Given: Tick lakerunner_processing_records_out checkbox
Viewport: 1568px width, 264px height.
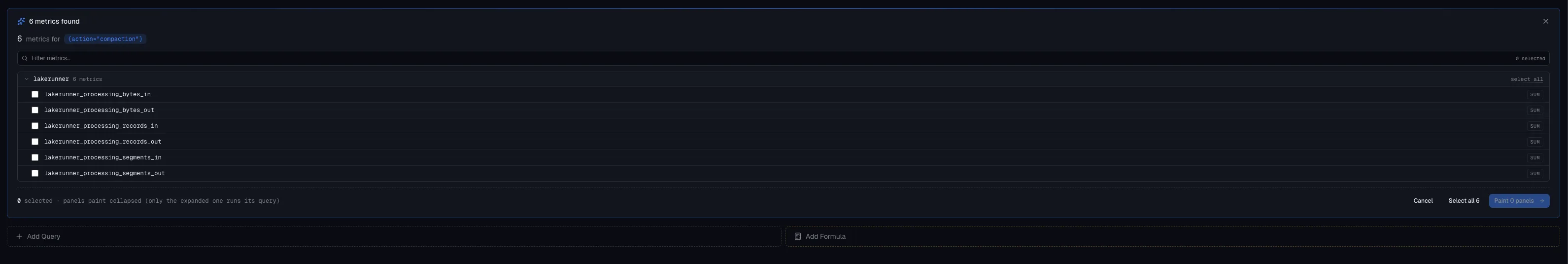Looking at the screenshot, I should (x=34, y=142).
